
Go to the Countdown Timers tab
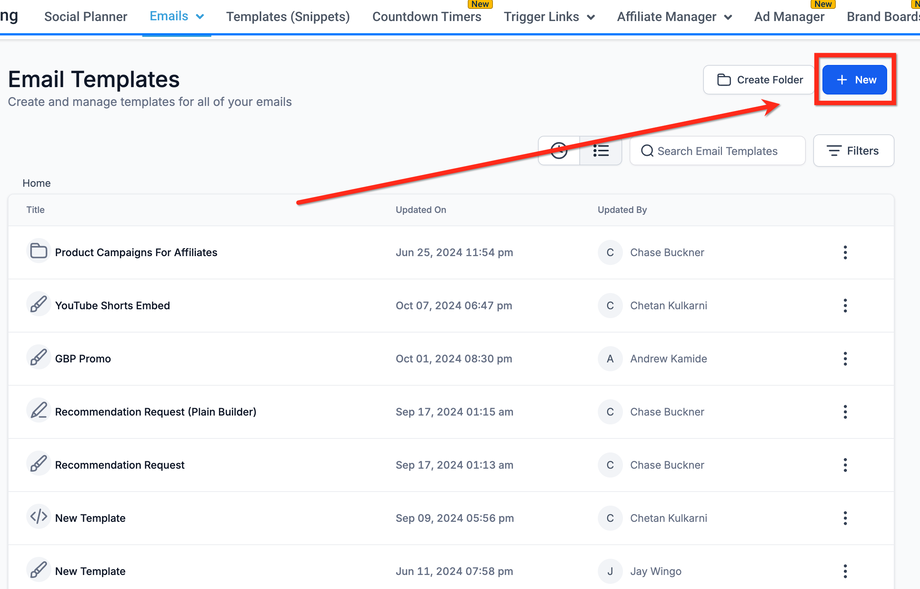click(426, 17)
